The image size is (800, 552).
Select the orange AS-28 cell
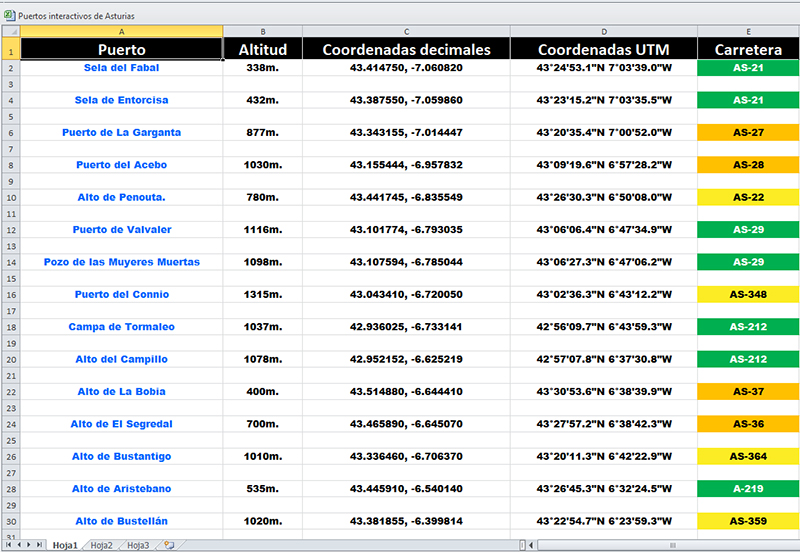[748, 165]
